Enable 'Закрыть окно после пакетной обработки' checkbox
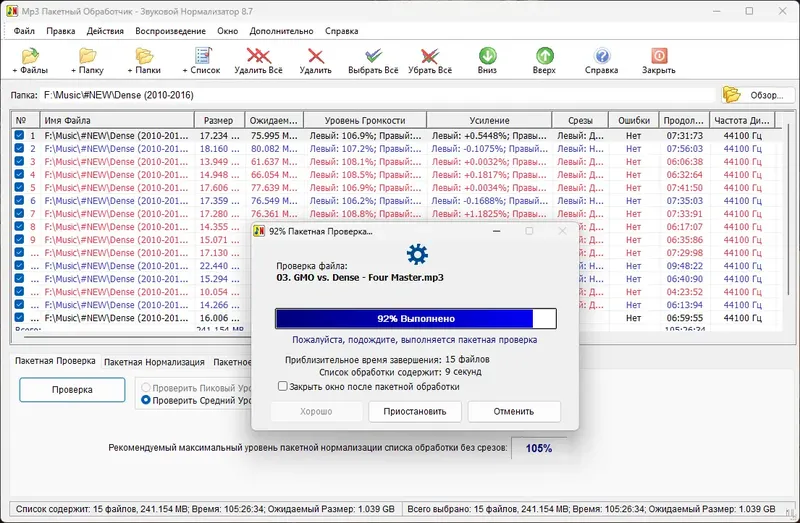The width and height of the screenshot is (800, 523). pyautogui.click(x=283, y=386)
